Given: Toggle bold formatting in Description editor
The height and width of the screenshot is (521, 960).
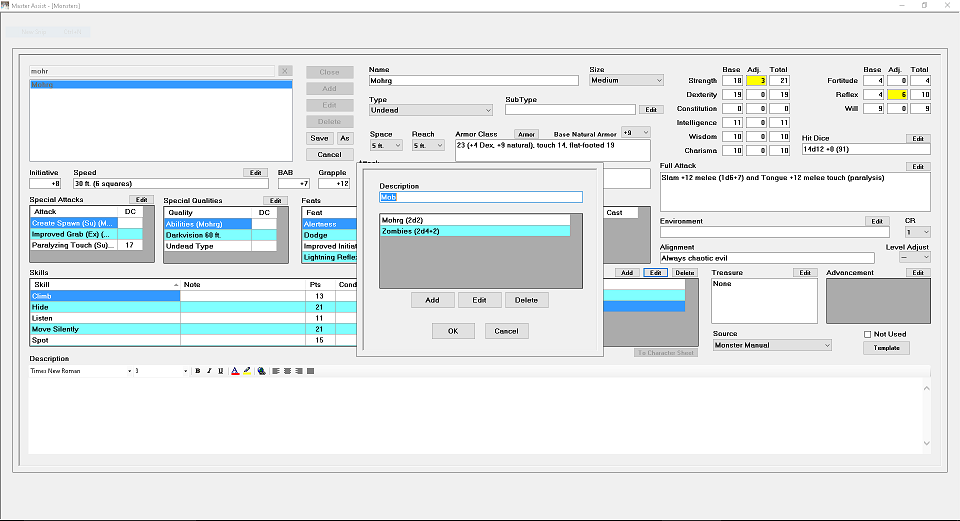Looking at the screenshot, I should pyautogui.click(x=198, y=371).
